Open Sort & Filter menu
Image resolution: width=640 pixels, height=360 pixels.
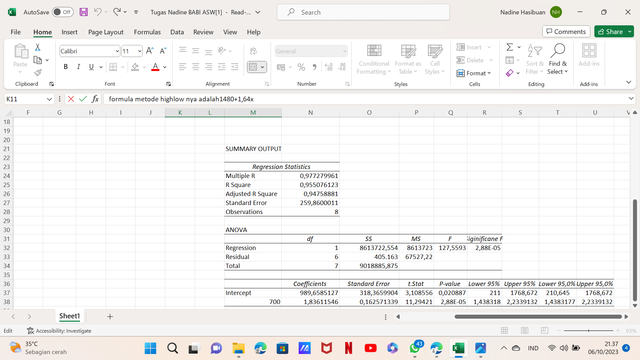click(x=535, y=60)
